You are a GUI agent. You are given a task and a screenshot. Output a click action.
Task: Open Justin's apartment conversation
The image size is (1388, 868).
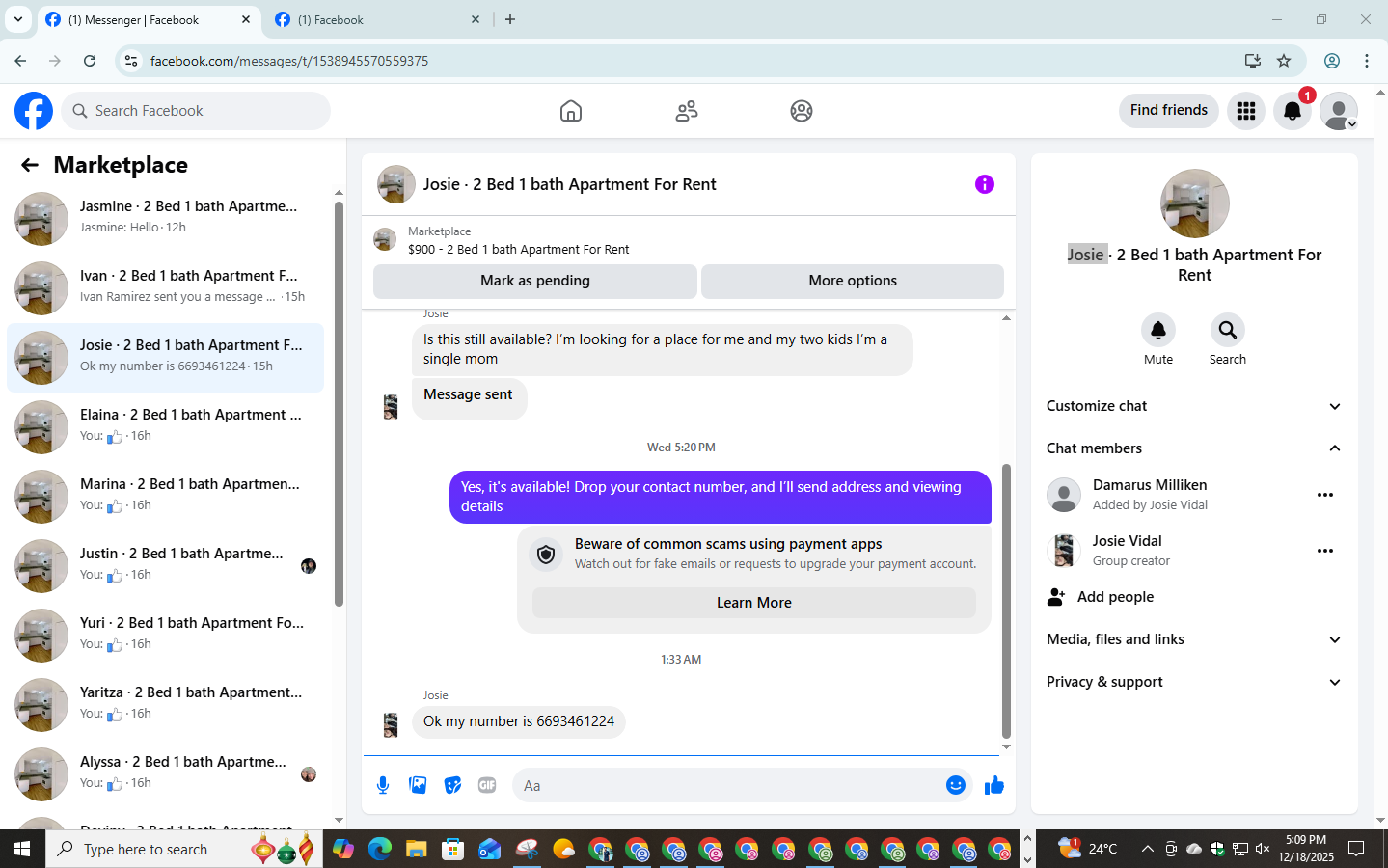pyautogui.click(x=166, y=565)
